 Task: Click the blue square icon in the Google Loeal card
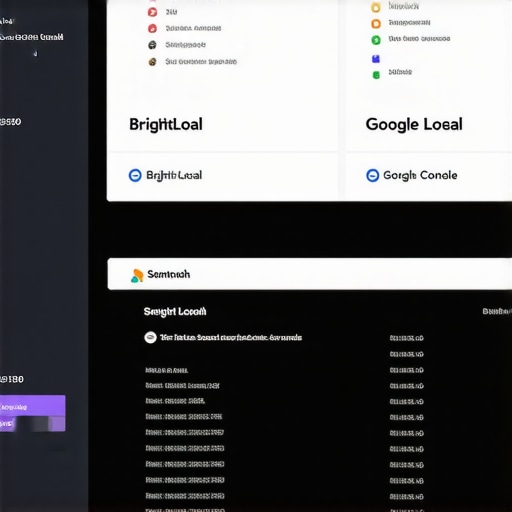[376, 59]
